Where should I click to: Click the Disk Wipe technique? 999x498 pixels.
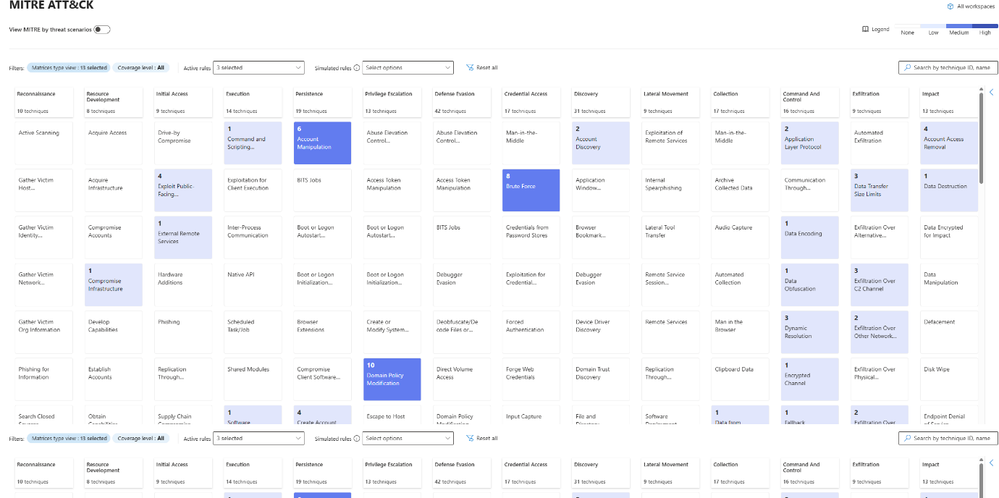click(x=949, y=380)
